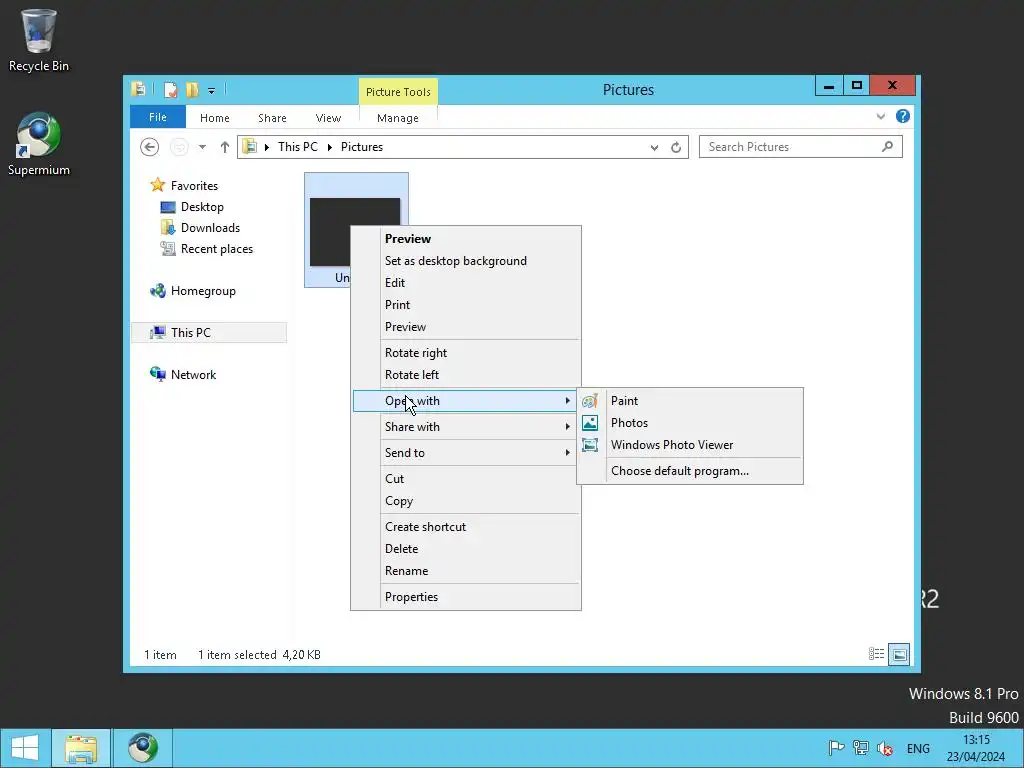Open the Recycle Bin desktop icon
Viewport: 1024px width, 768px height.
[39, 40]
